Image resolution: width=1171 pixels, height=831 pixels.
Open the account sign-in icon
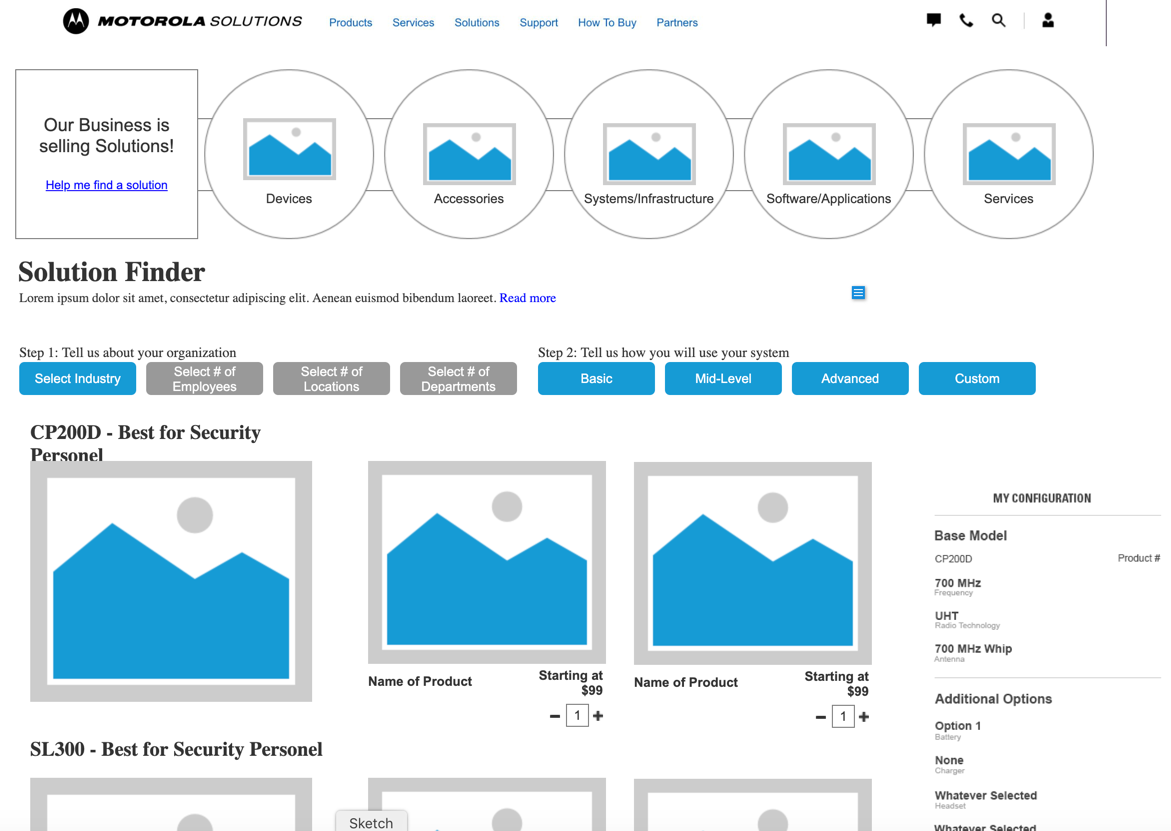point(1047,20)
